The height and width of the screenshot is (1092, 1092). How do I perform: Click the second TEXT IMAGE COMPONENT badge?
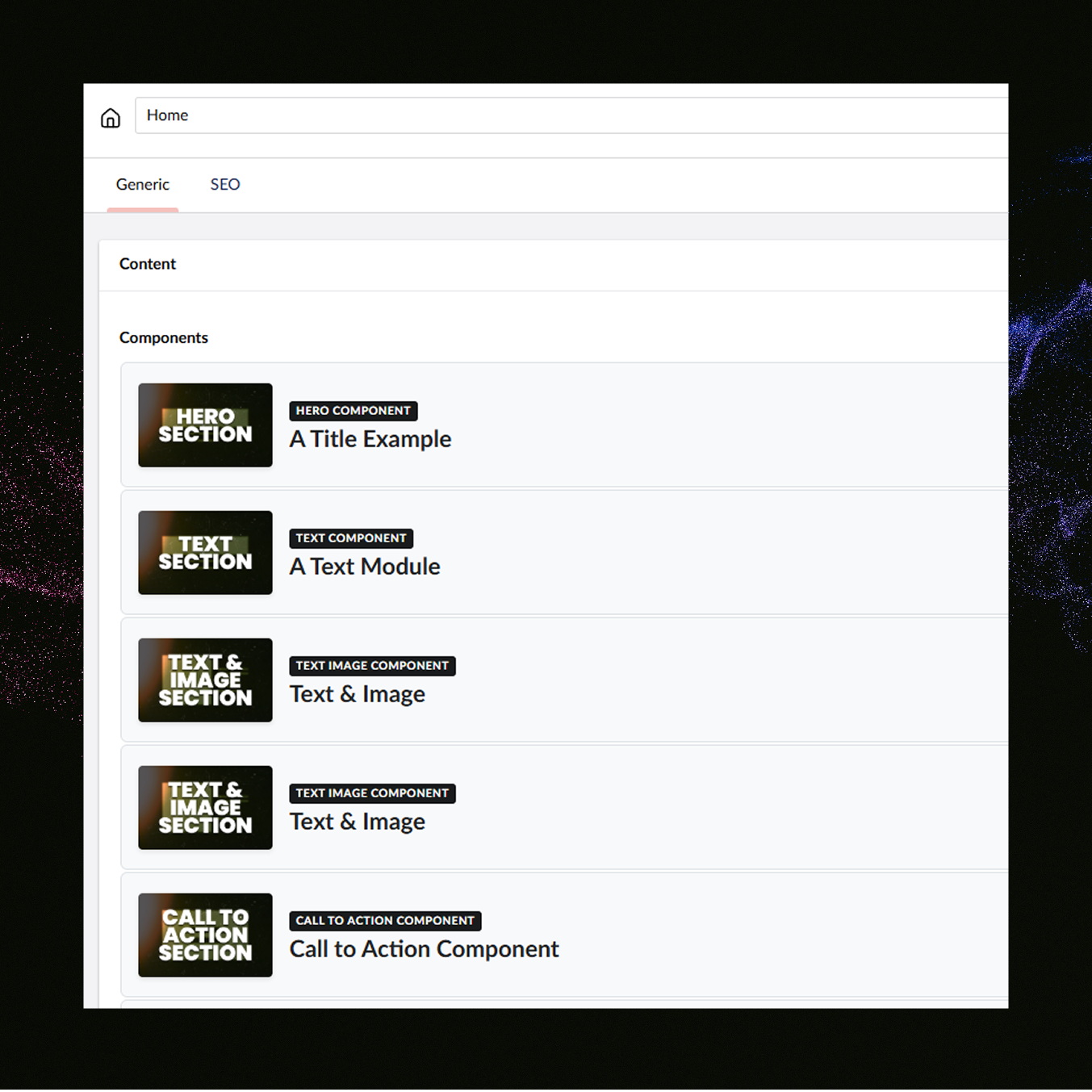pyautogui.click(x=372, y=793)
